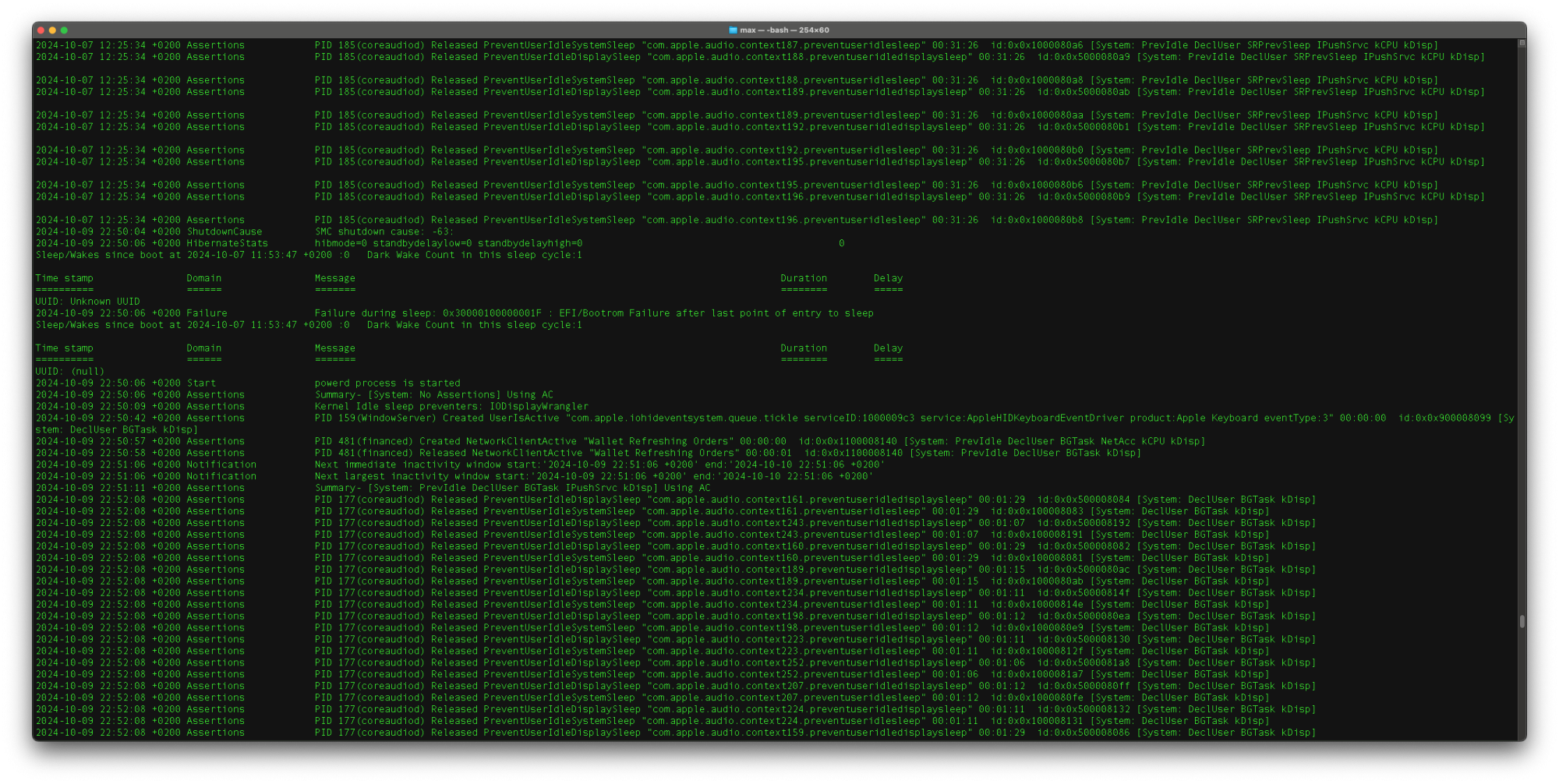1559x784 pixels.
Task: Click the assertion id 'id:0x0x5000081a8'
Action: click(1084, 664)
